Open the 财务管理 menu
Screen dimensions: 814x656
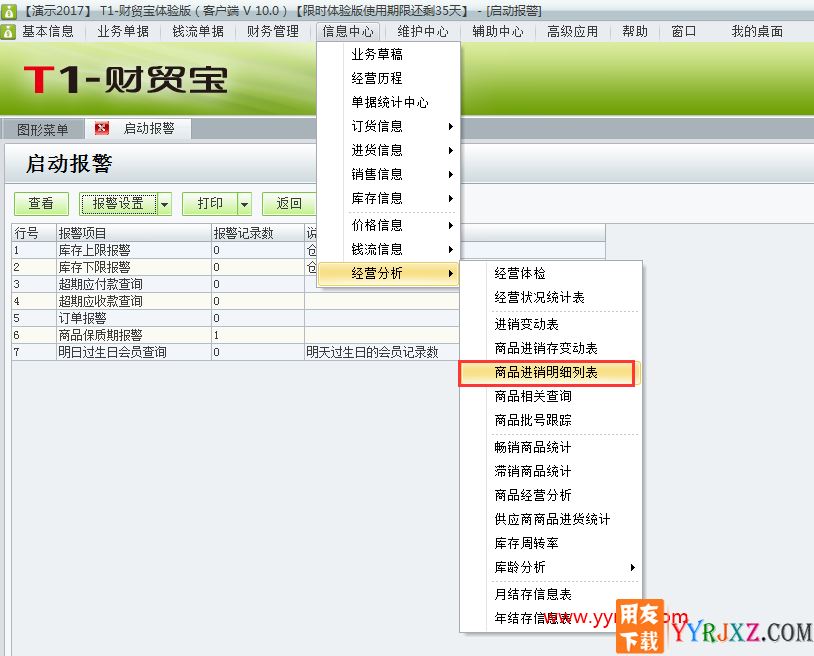pos(273,32)
